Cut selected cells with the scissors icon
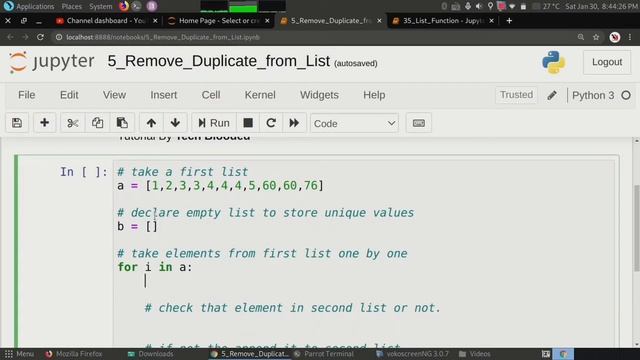The width and height of the screenshot is (640, 360). [73, 123]
